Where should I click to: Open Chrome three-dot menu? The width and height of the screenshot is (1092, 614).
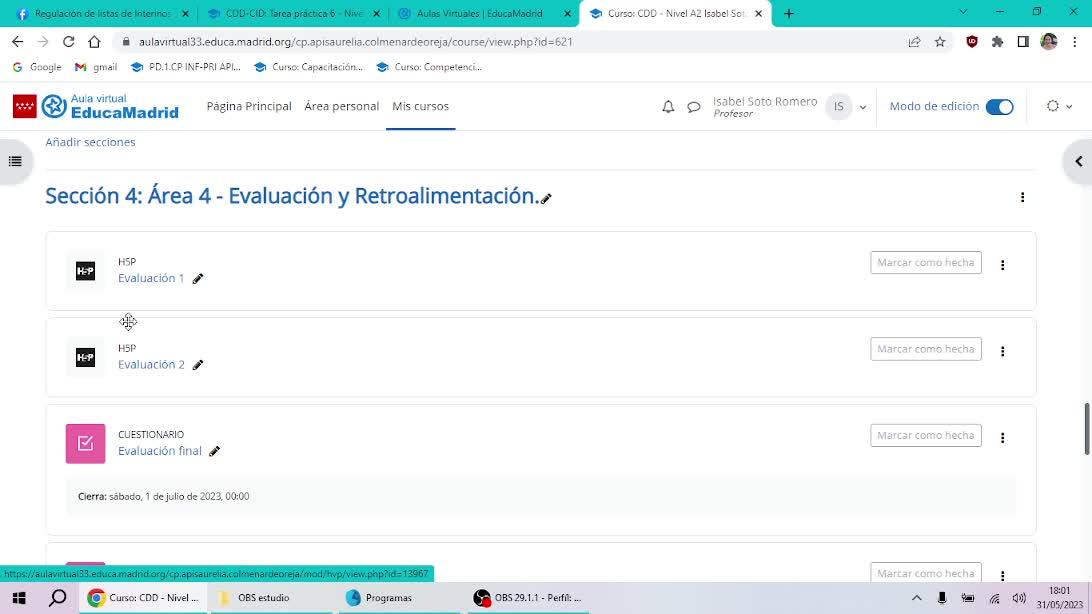(1075, 42)
